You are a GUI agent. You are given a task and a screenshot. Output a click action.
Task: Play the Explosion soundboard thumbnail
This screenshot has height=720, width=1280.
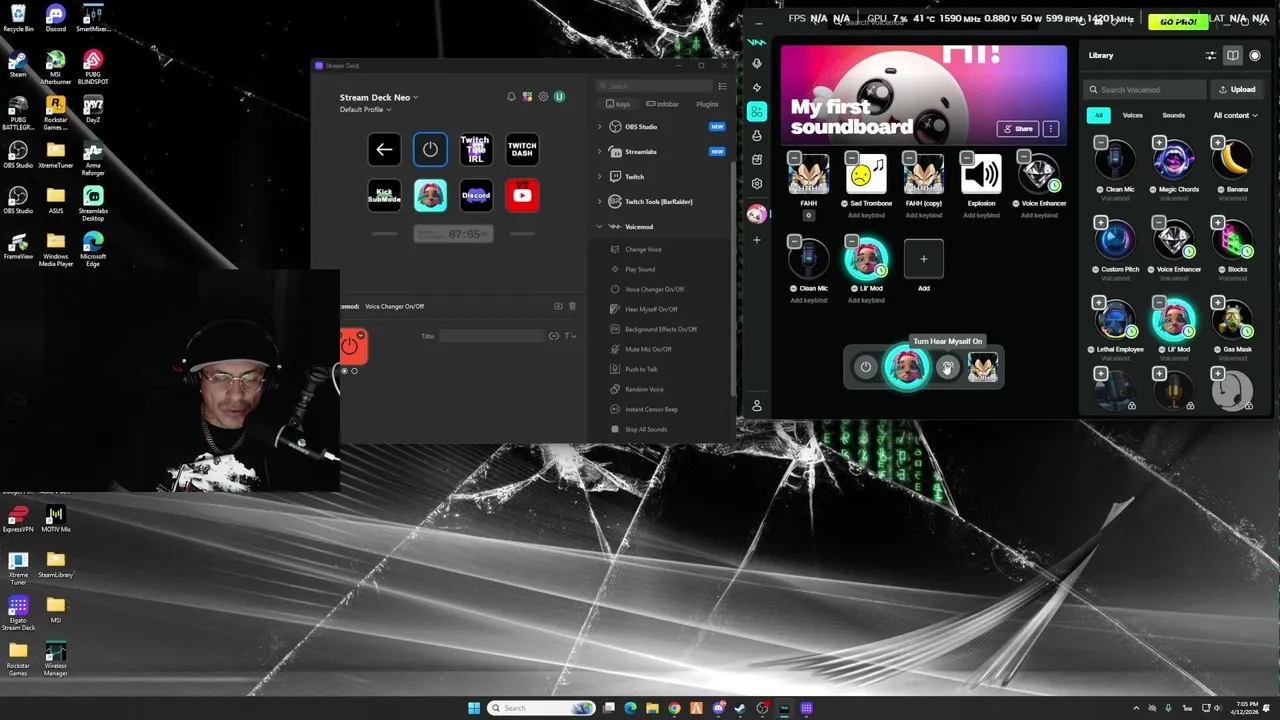981,174
